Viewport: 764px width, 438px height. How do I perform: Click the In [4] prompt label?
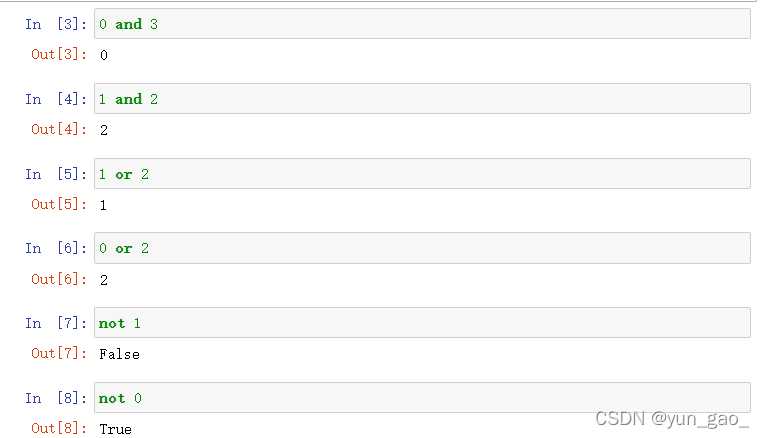(x=56, y=99)
